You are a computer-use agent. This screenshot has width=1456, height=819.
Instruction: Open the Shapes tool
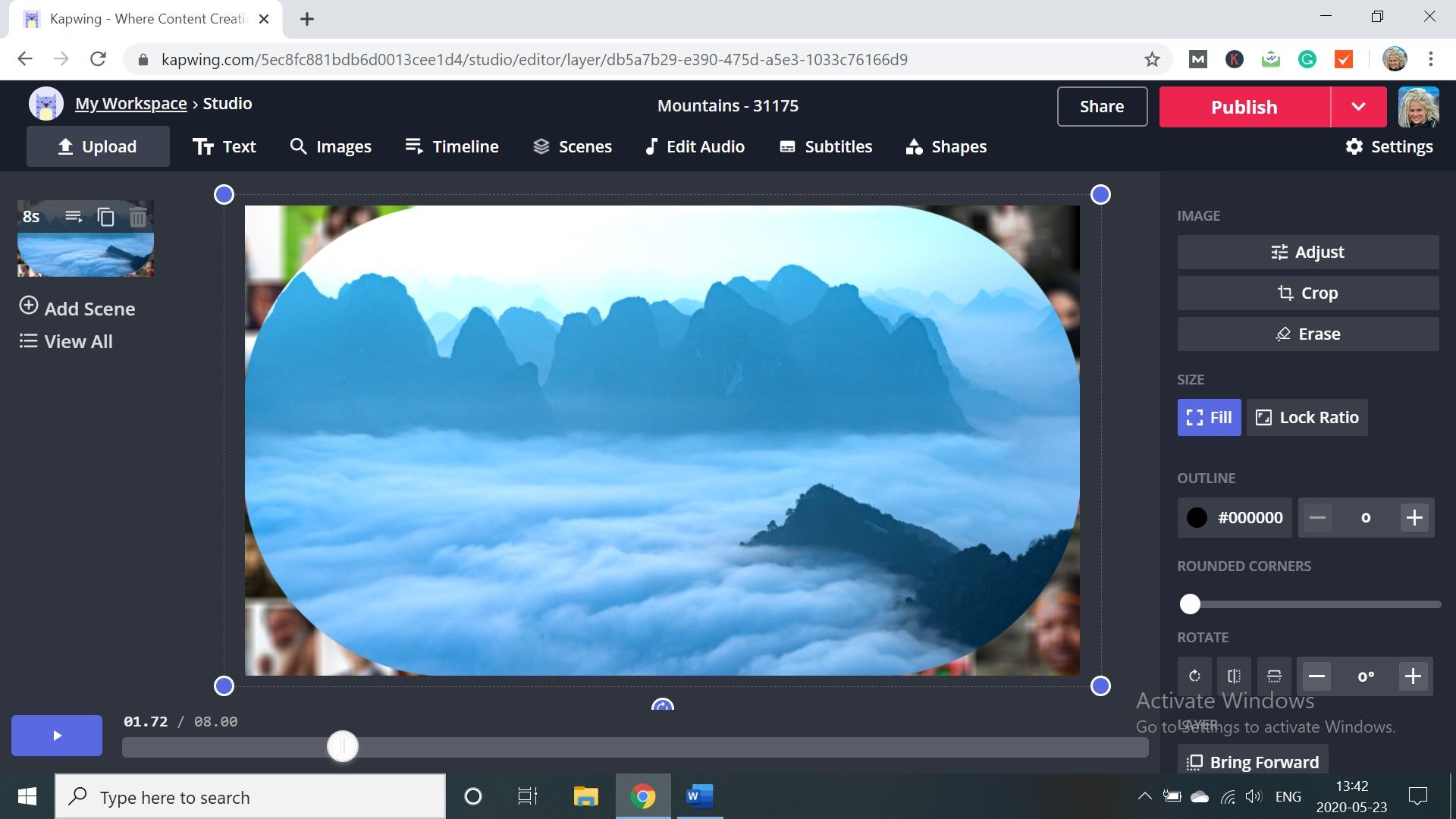(946, 146)
